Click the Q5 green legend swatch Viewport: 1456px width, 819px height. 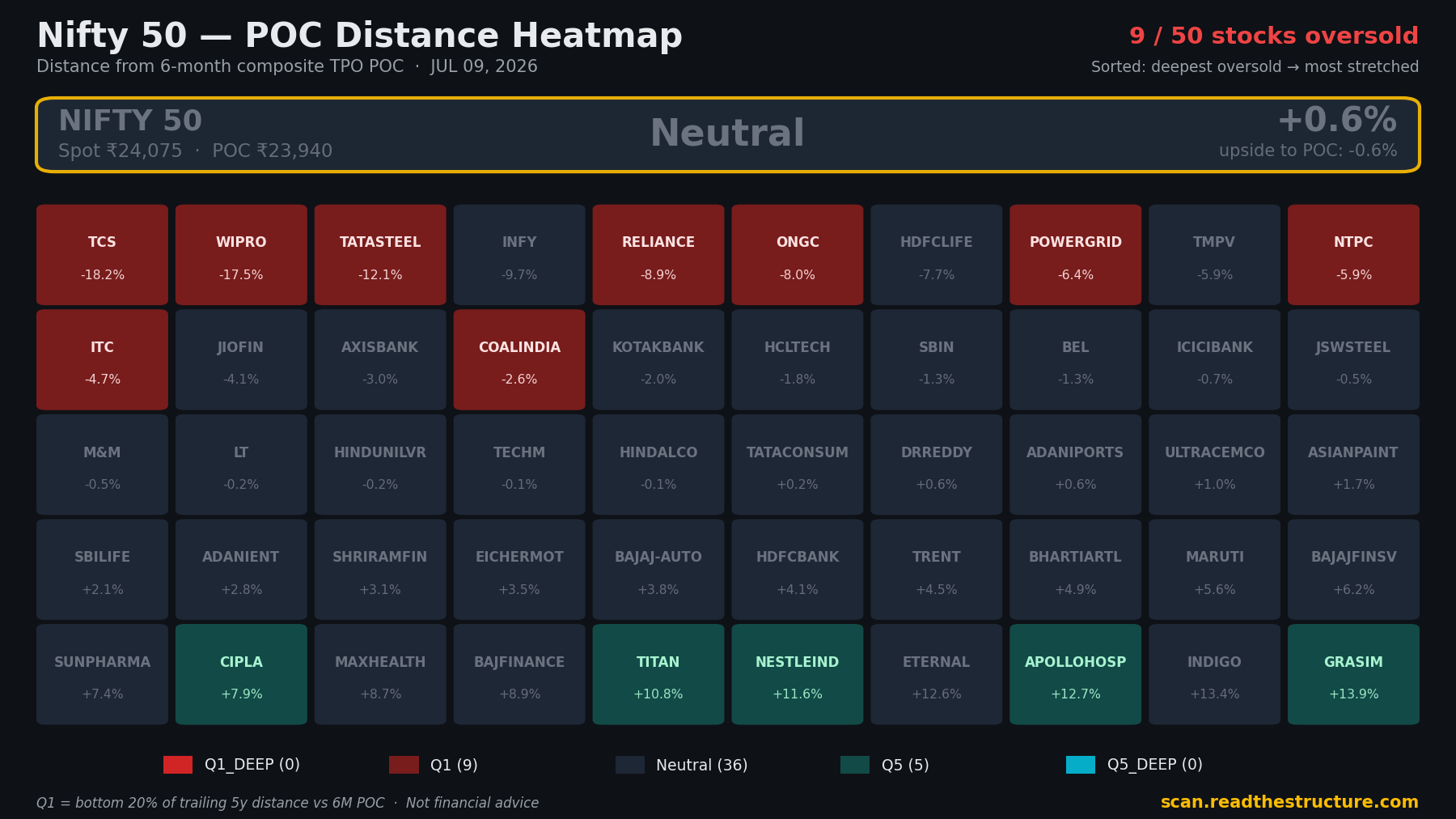click(855, 765)
